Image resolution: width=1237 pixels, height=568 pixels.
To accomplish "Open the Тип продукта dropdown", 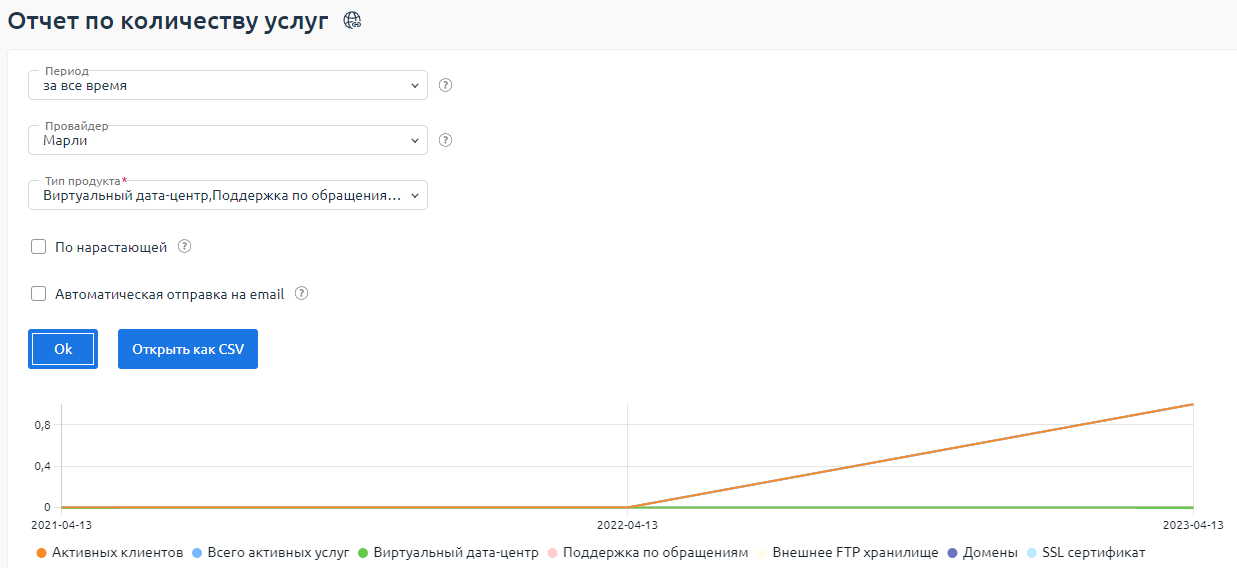I will coord(228,196).
